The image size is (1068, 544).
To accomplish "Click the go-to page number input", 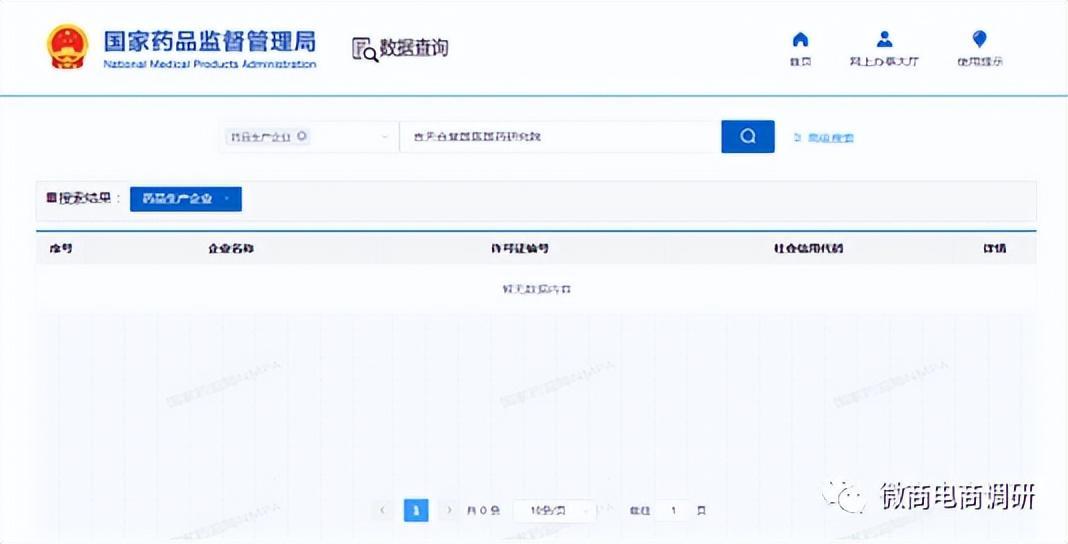I will (x=673, y=511).
